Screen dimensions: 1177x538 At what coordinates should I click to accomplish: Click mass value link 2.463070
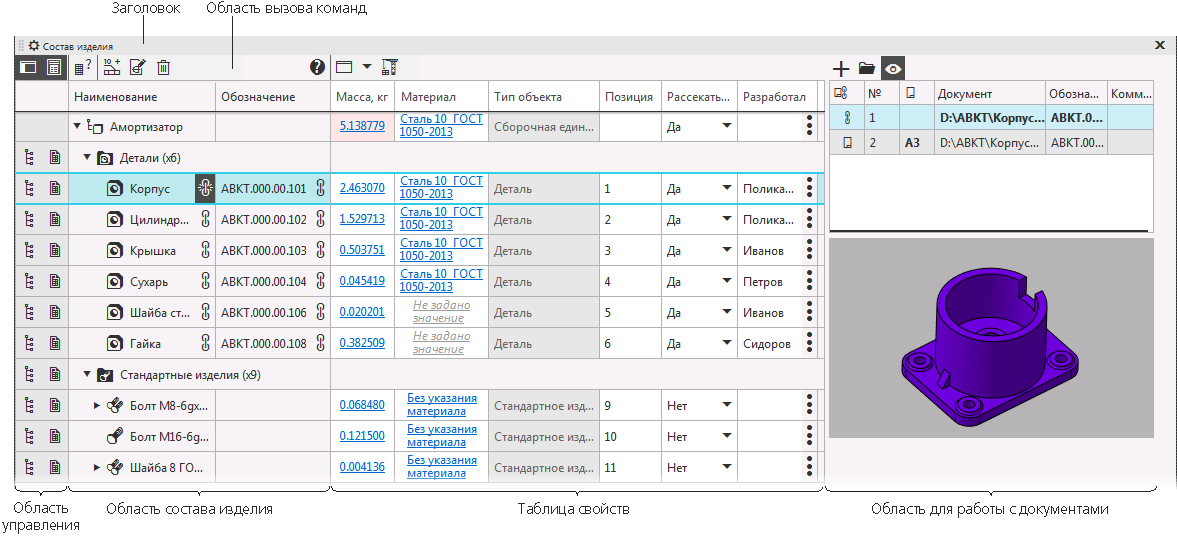362,188
